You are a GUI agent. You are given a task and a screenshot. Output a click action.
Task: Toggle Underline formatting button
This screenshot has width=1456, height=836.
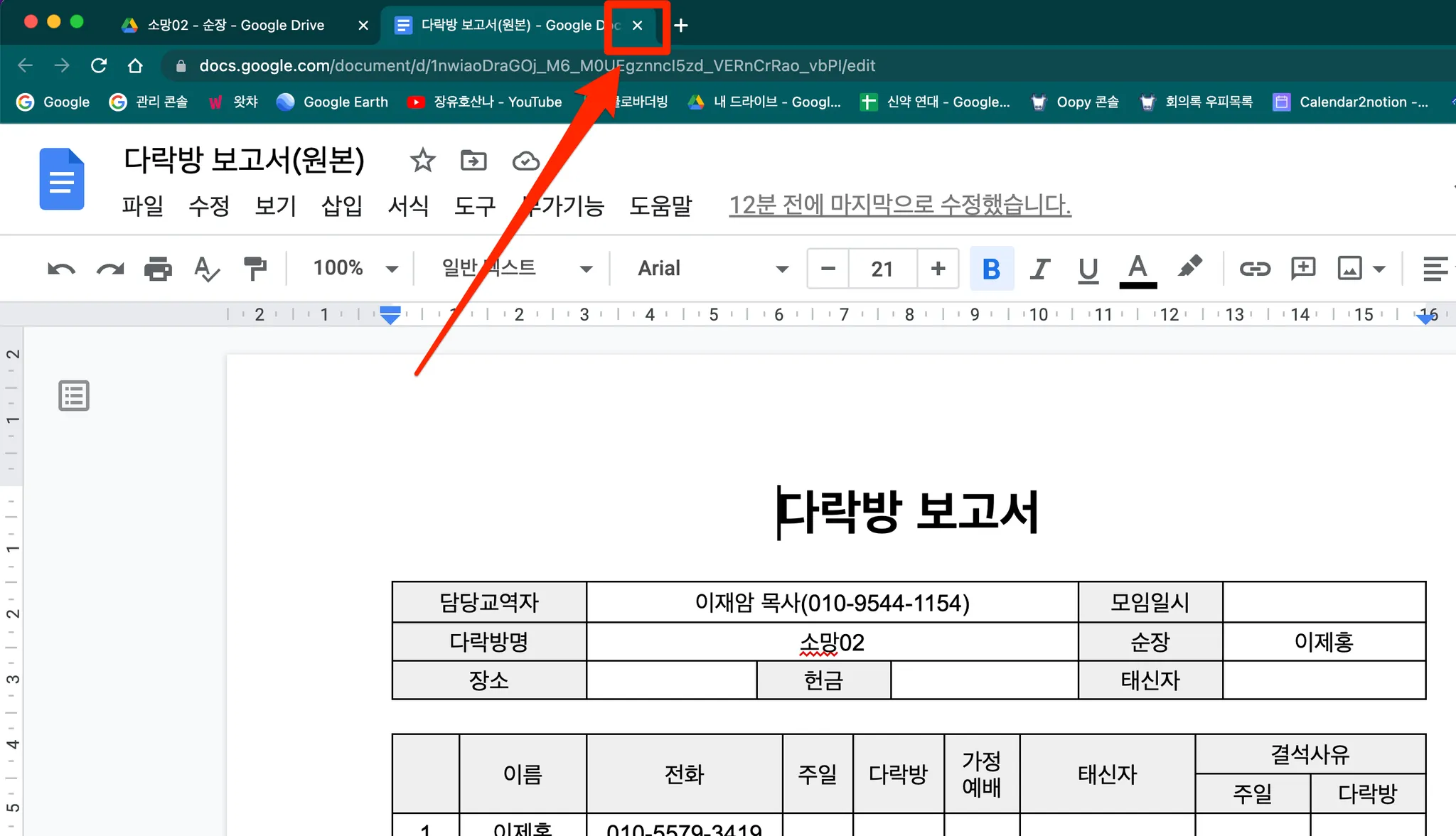pos(1088,269)
